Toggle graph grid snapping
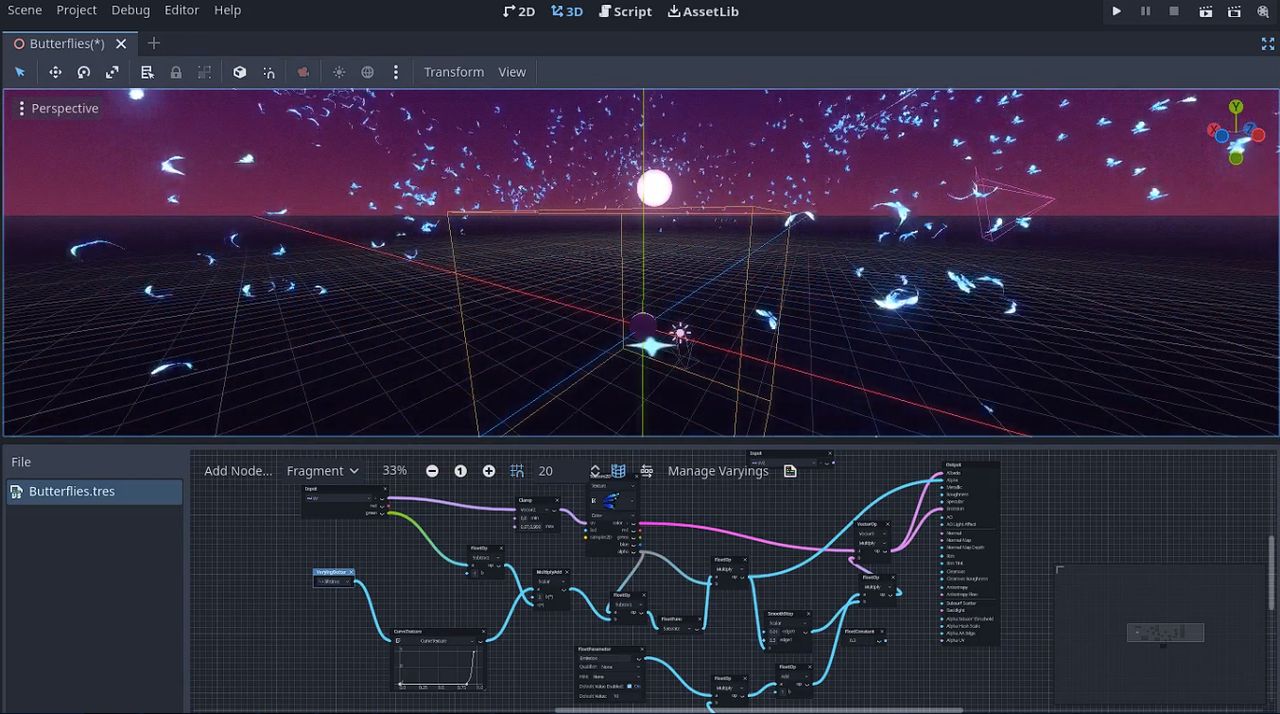1280x714 pixels. point(517,471)
